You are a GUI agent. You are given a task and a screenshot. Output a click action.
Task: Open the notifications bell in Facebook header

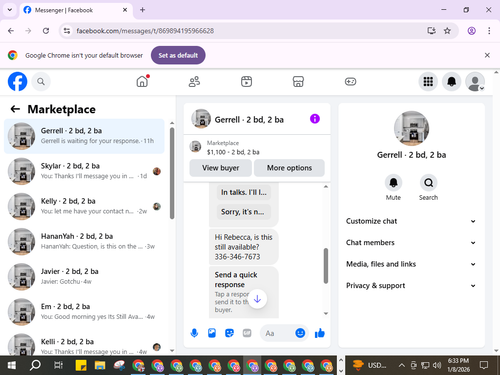click(x=452, y=82)
